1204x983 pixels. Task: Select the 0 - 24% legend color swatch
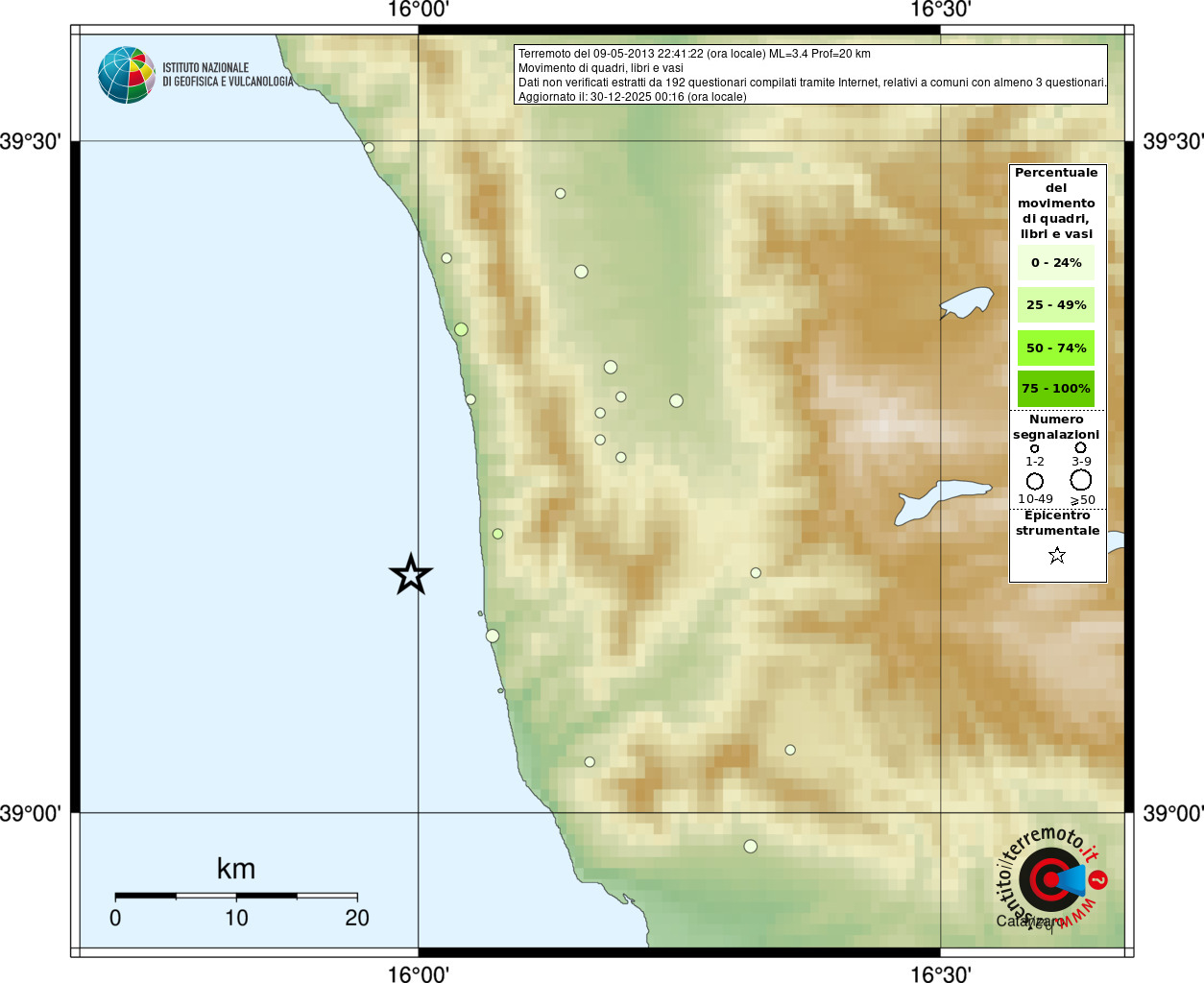pos(1056,262)
